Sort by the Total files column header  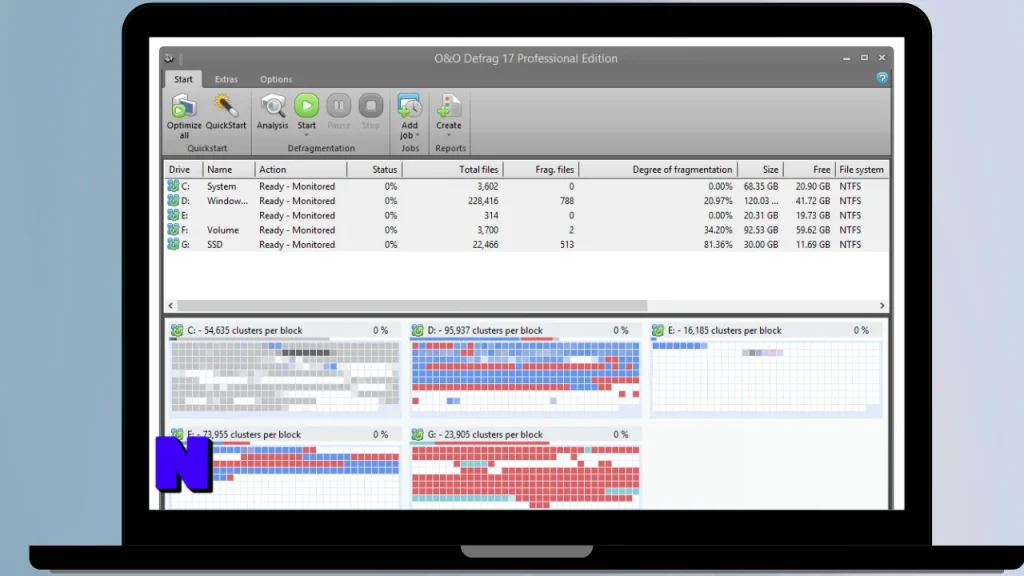point(453,169)
